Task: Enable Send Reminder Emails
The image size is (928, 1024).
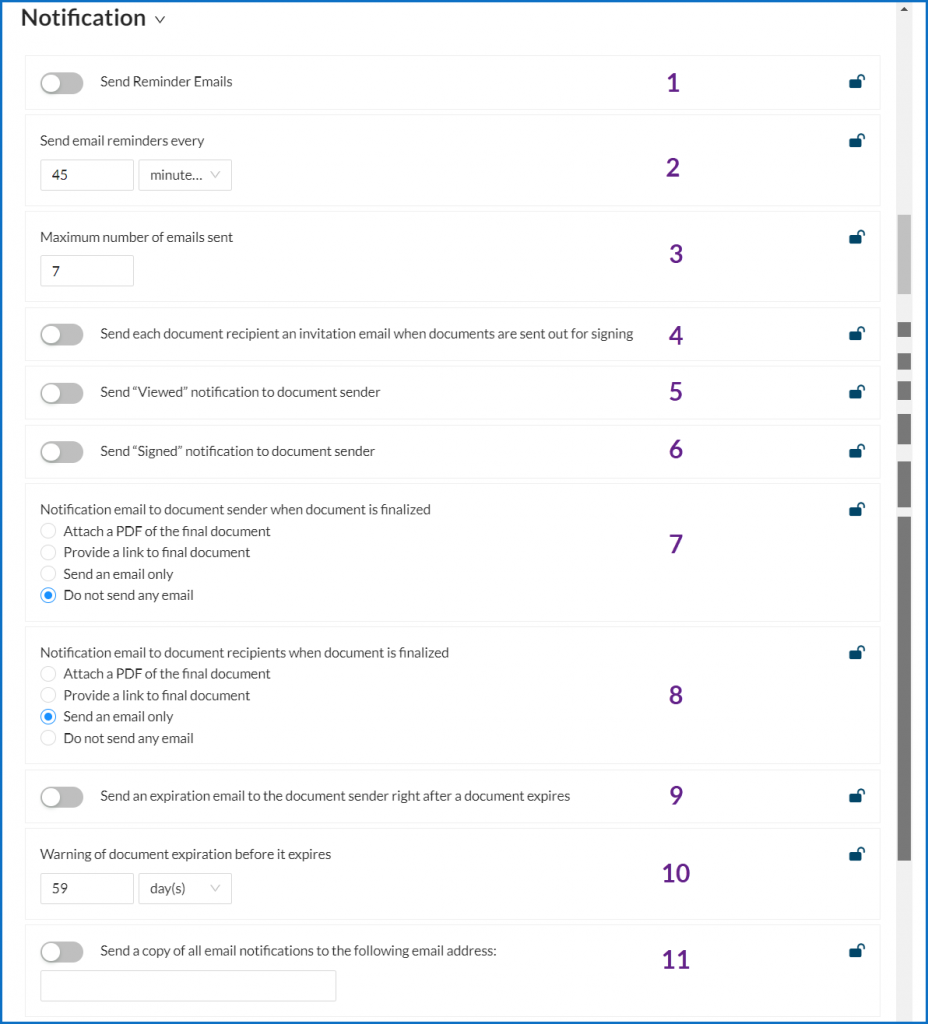Action: coord(61,83)
